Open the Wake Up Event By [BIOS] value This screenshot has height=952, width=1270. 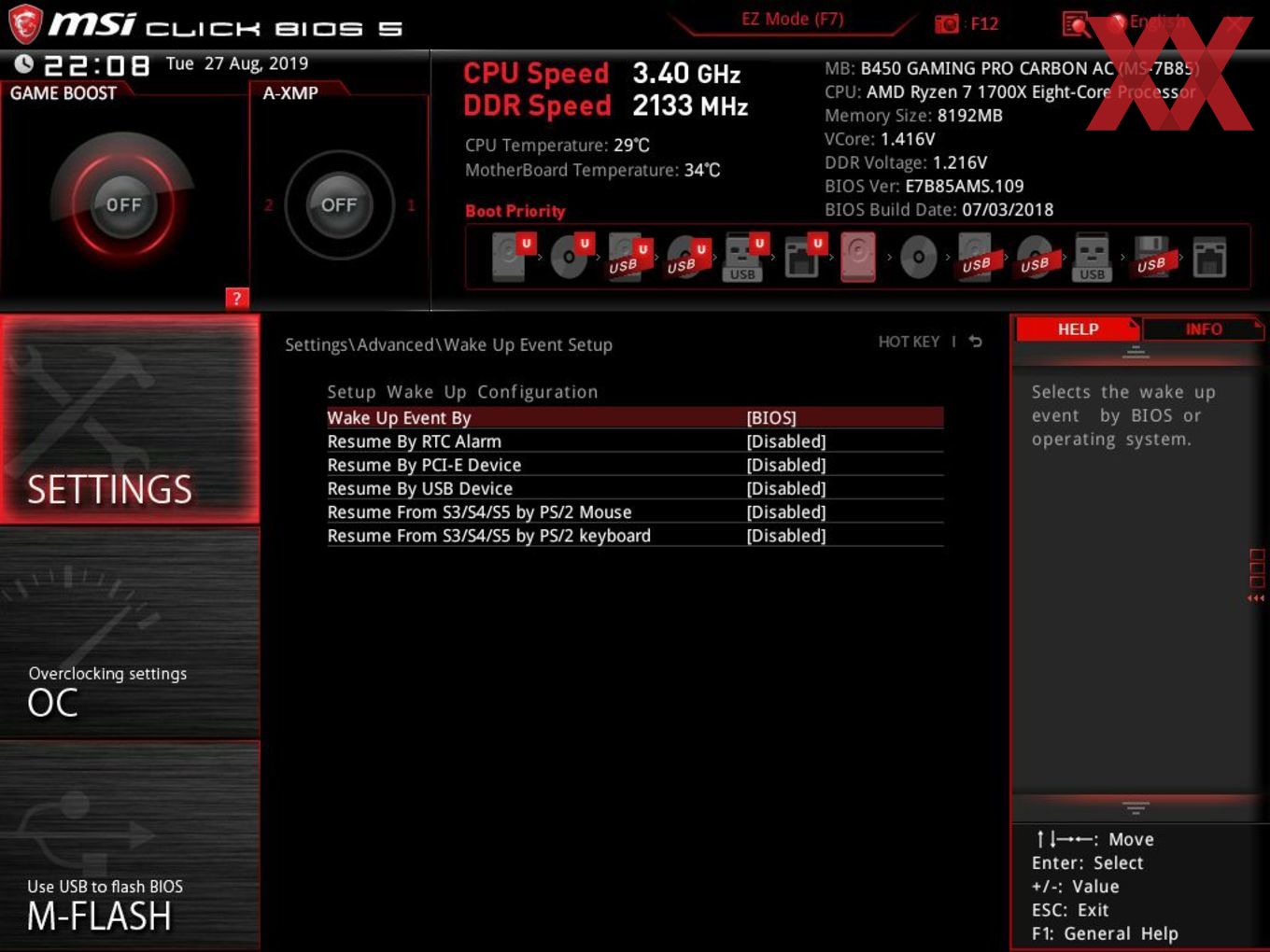(771, 417)
